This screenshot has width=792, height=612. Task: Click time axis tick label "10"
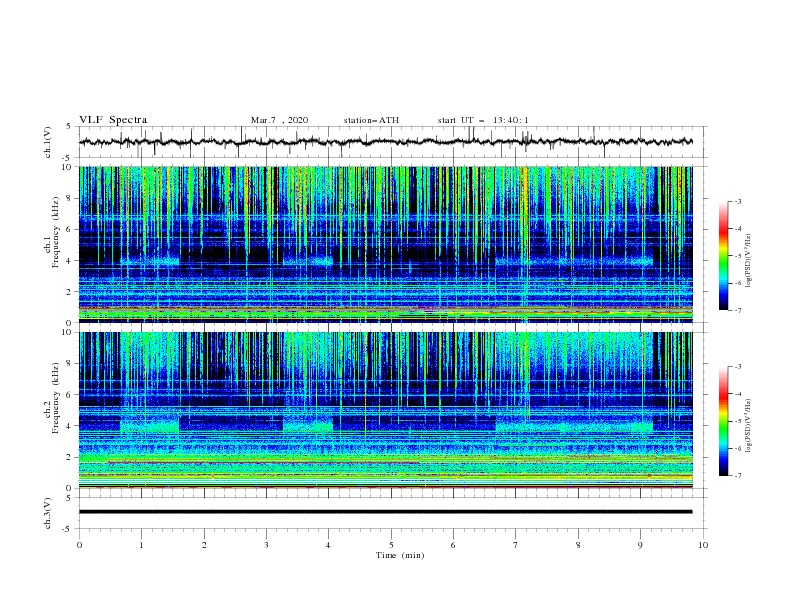[x=703, y=545]
